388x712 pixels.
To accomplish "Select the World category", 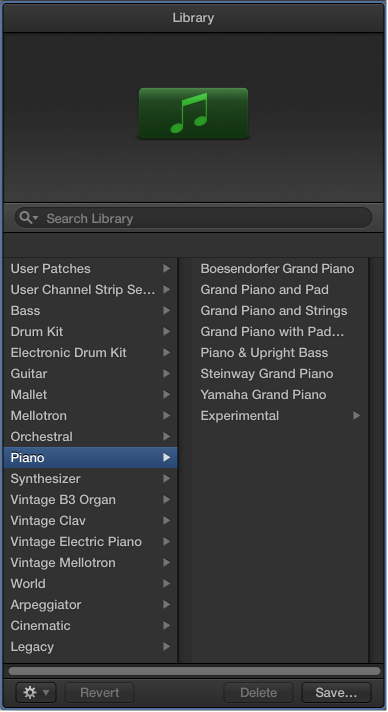I will pos(90,583).
